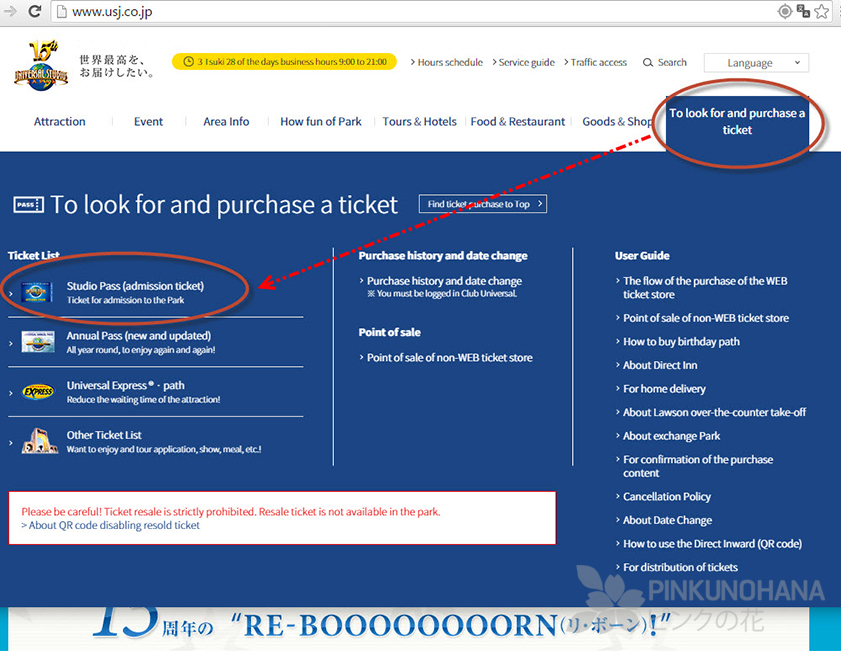
Task: Click the clock icon in business hours banner
Action: (188, 62)
